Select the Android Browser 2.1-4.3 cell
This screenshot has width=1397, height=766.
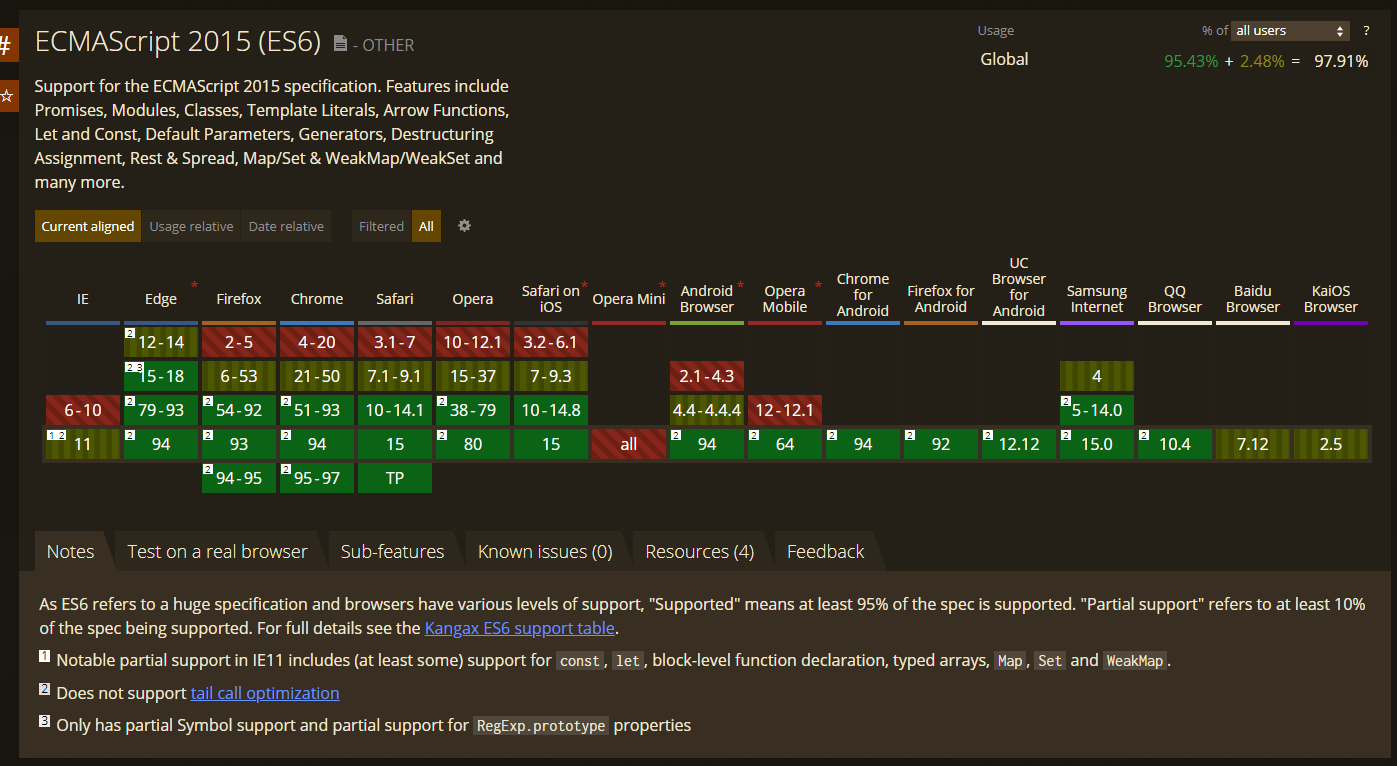click(707, 376)
